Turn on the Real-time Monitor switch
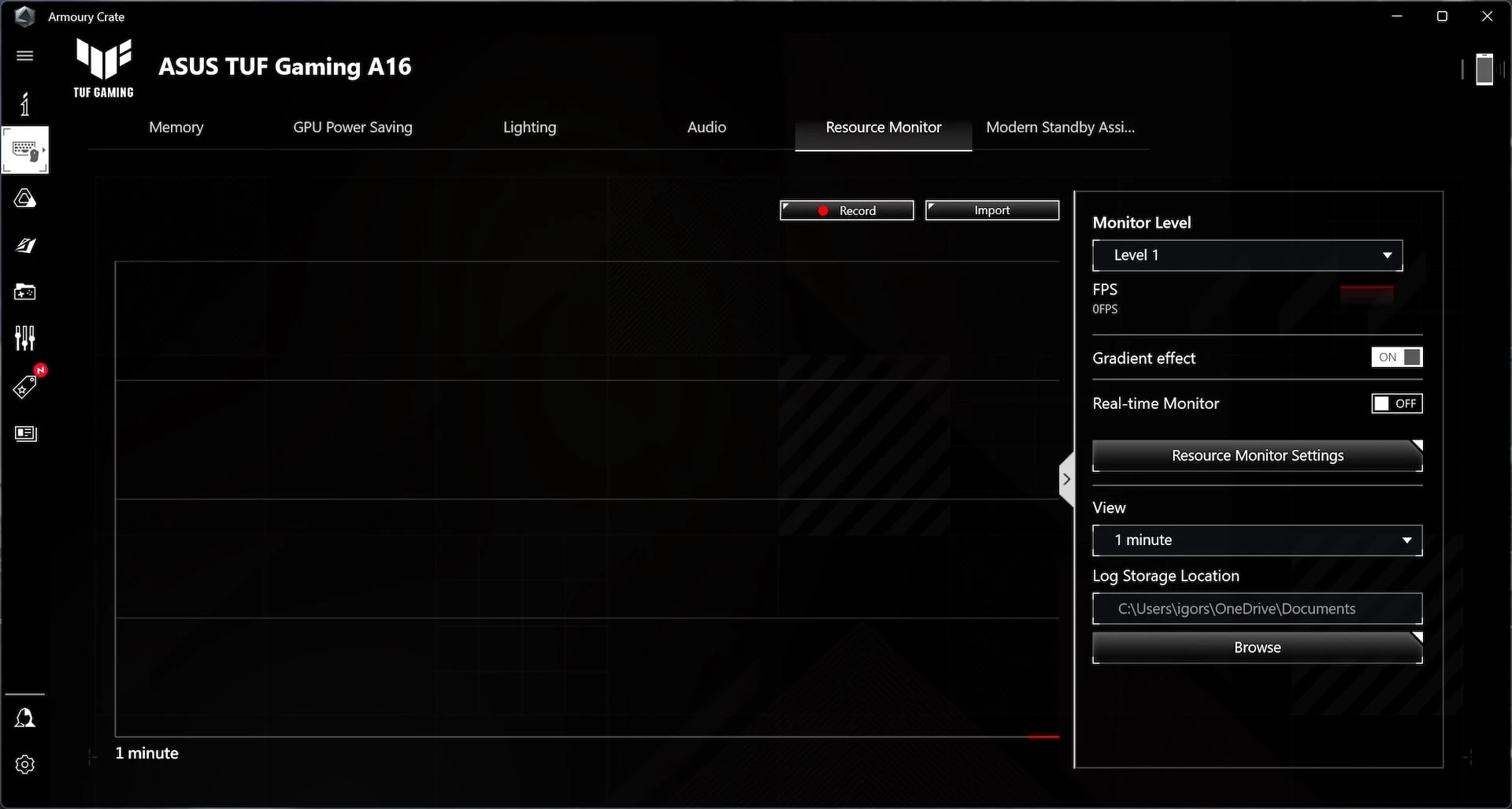1512x809 pixels. [x=1397, y=403]
